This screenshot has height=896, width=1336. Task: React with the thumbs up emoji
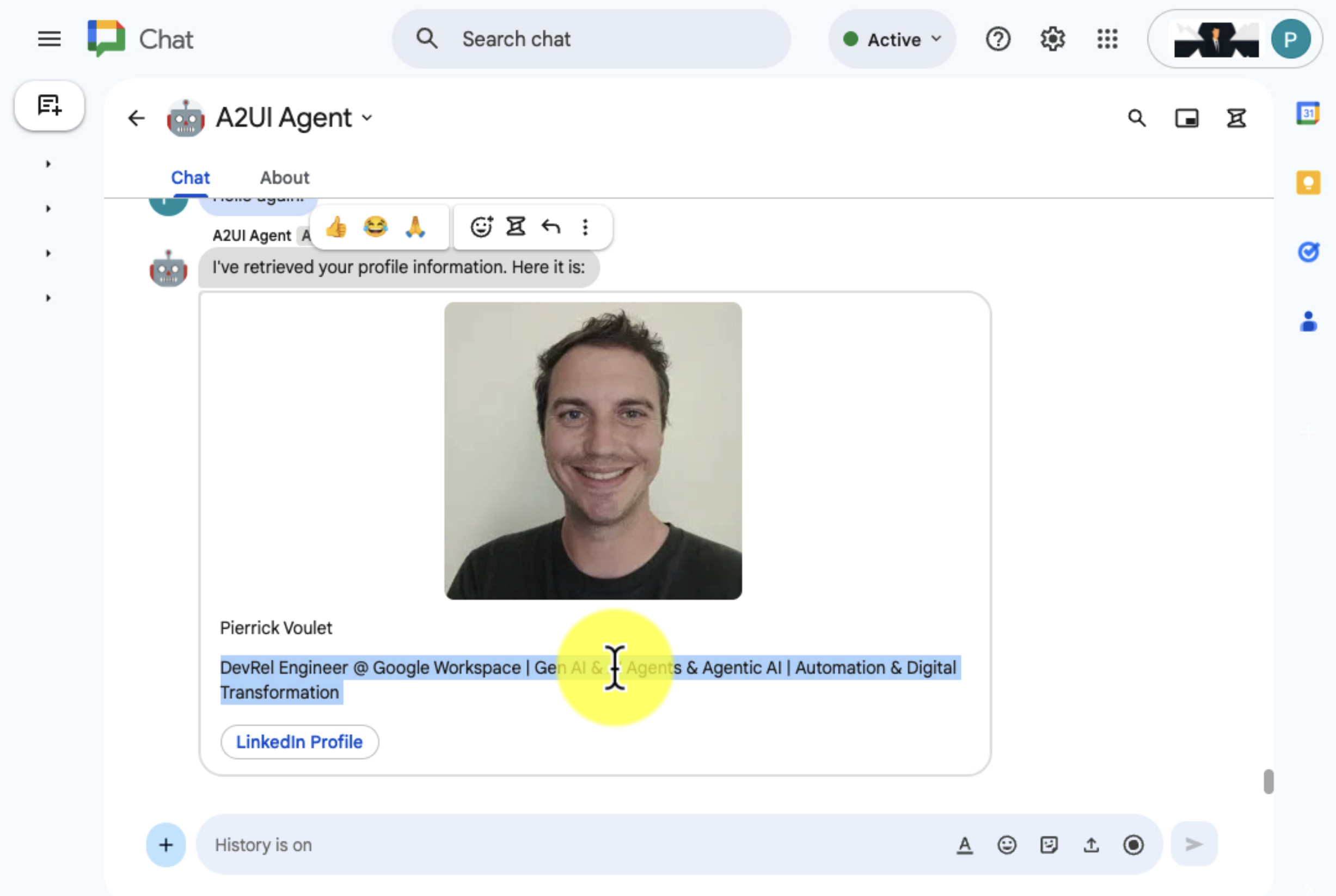click(x=336, y=227)
